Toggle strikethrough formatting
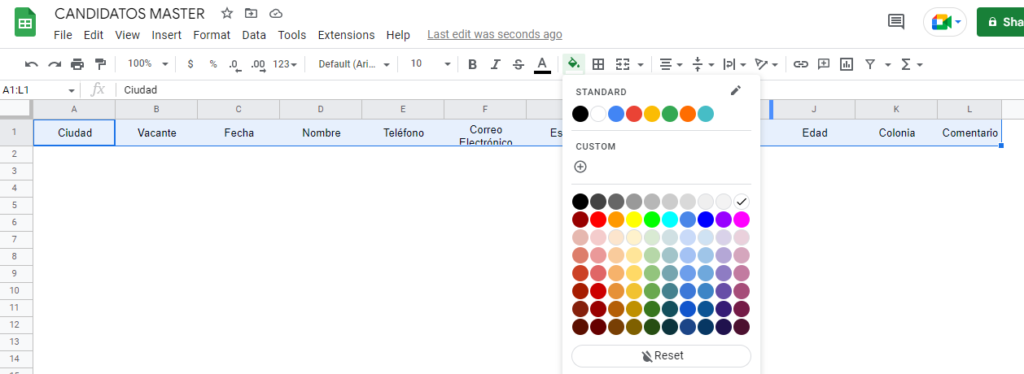 tap(519, 64)
